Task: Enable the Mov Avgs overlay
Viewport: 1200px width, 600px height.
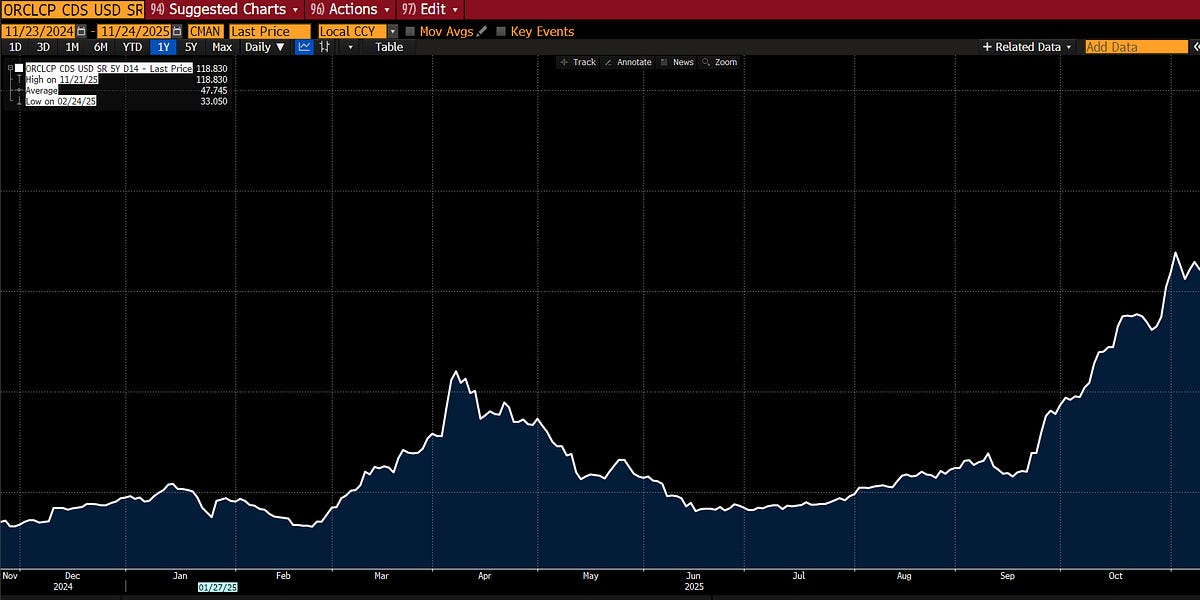Action: point(412,31)
